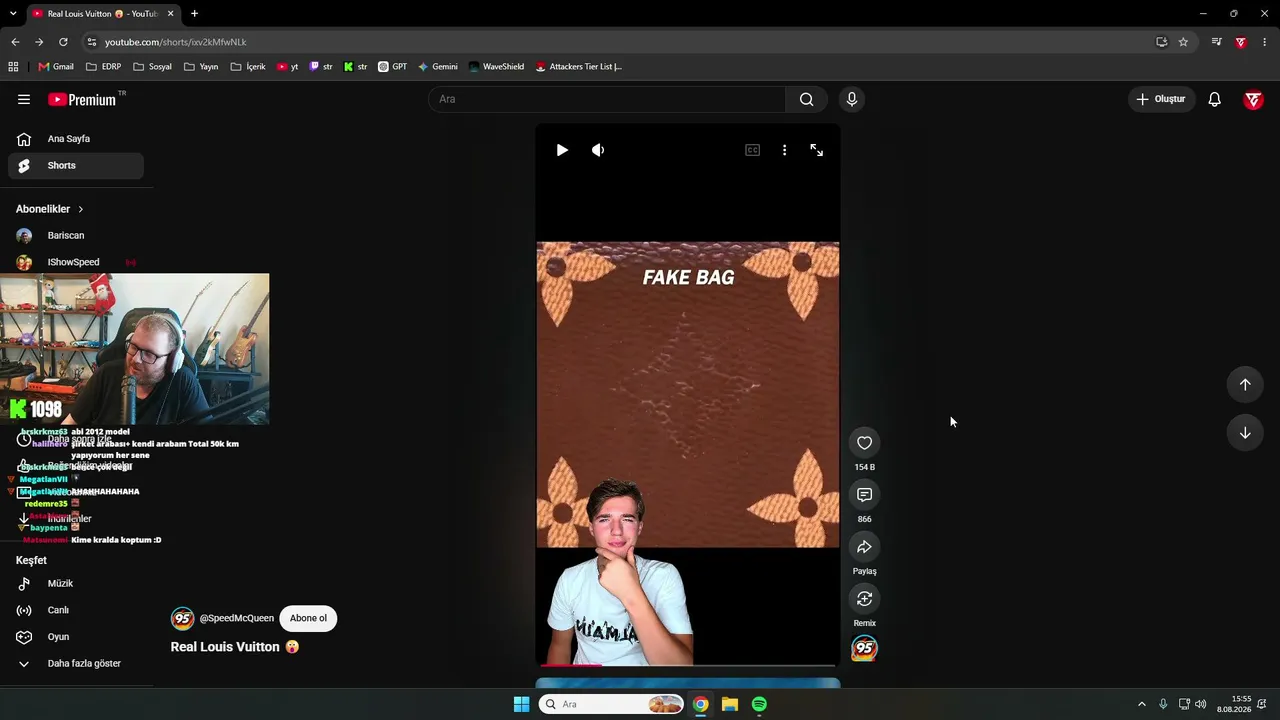Open Ana Sayfa in the sidebar
Viewport: 1280px width, 720px height.
click(x=76, y=139)
